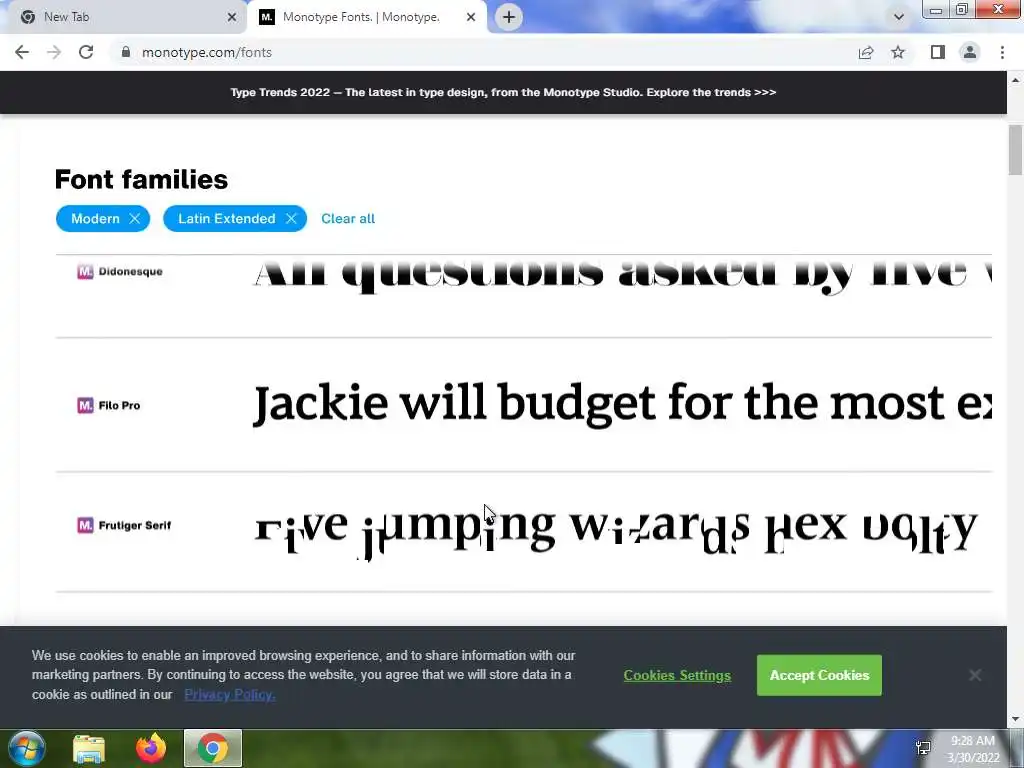The height and width of the screenshot is (768, 1024).
Task: Click the scrollbar up arrow
Action: pos(1015,80)
